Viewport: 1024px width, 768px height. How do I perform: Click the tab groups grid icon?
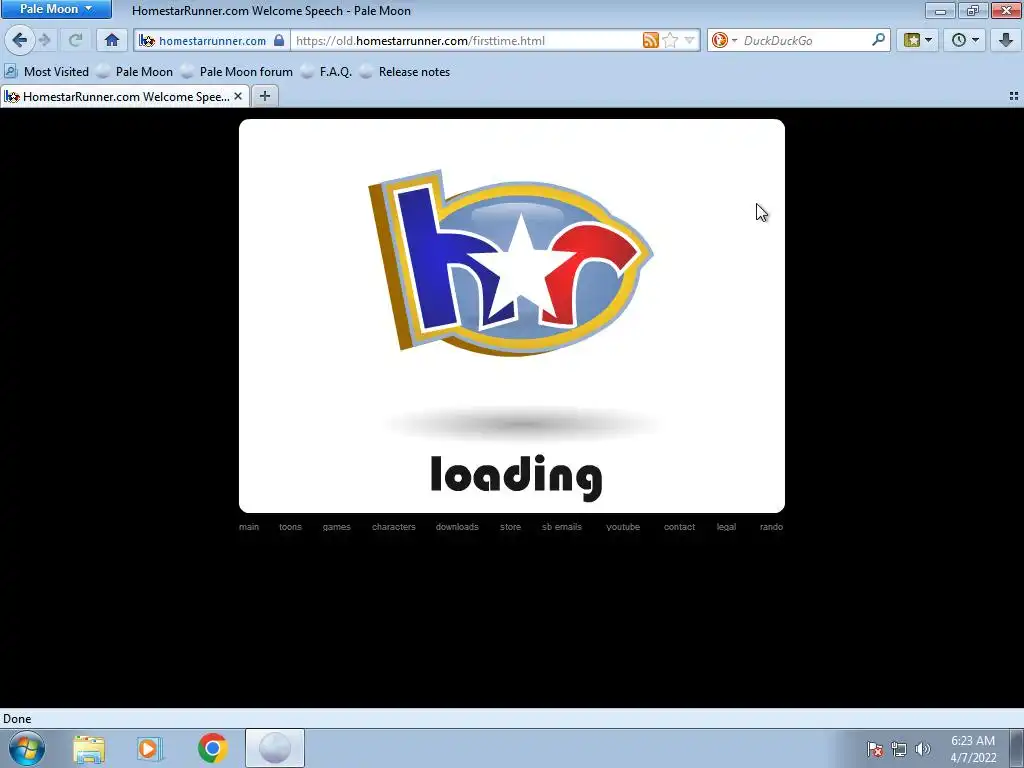coord(1014,96)
